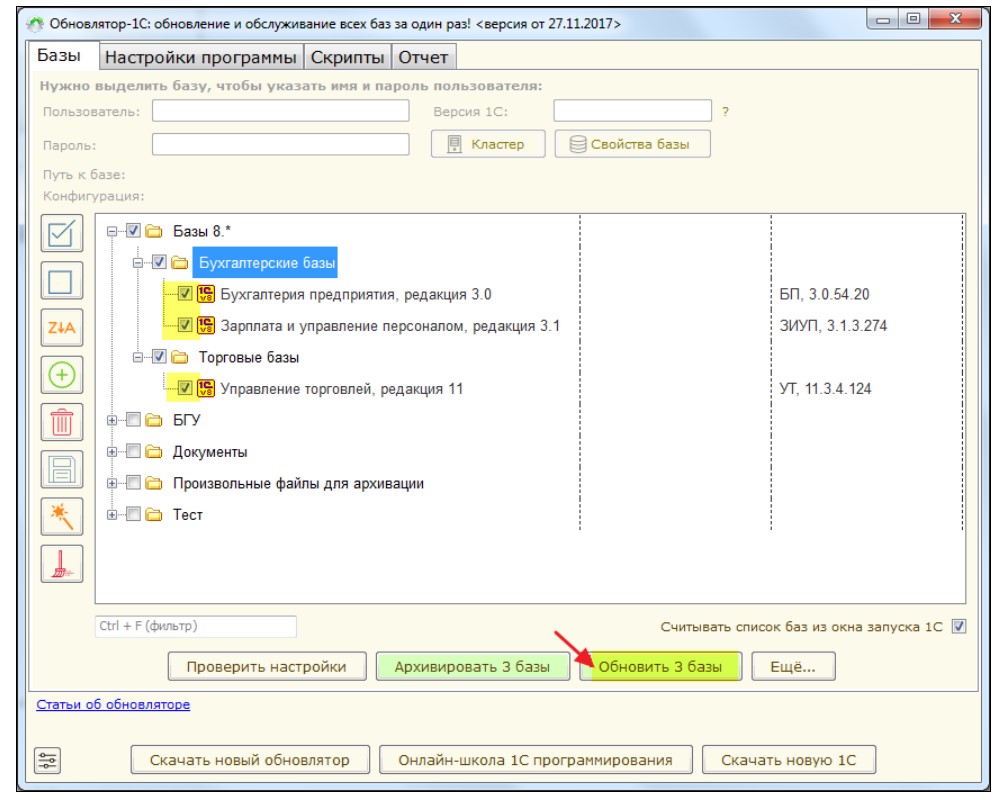This screenshot has height=800, width=1008.
Task: Click the red trash delete icon
Action: point(62,422)
